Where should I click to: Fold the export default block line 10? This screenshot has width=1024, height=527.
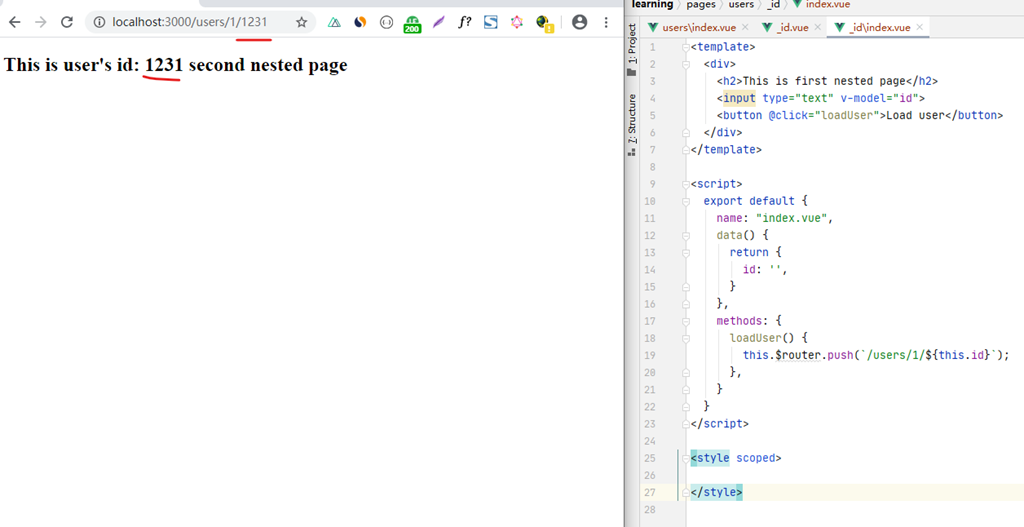[686, 201]
